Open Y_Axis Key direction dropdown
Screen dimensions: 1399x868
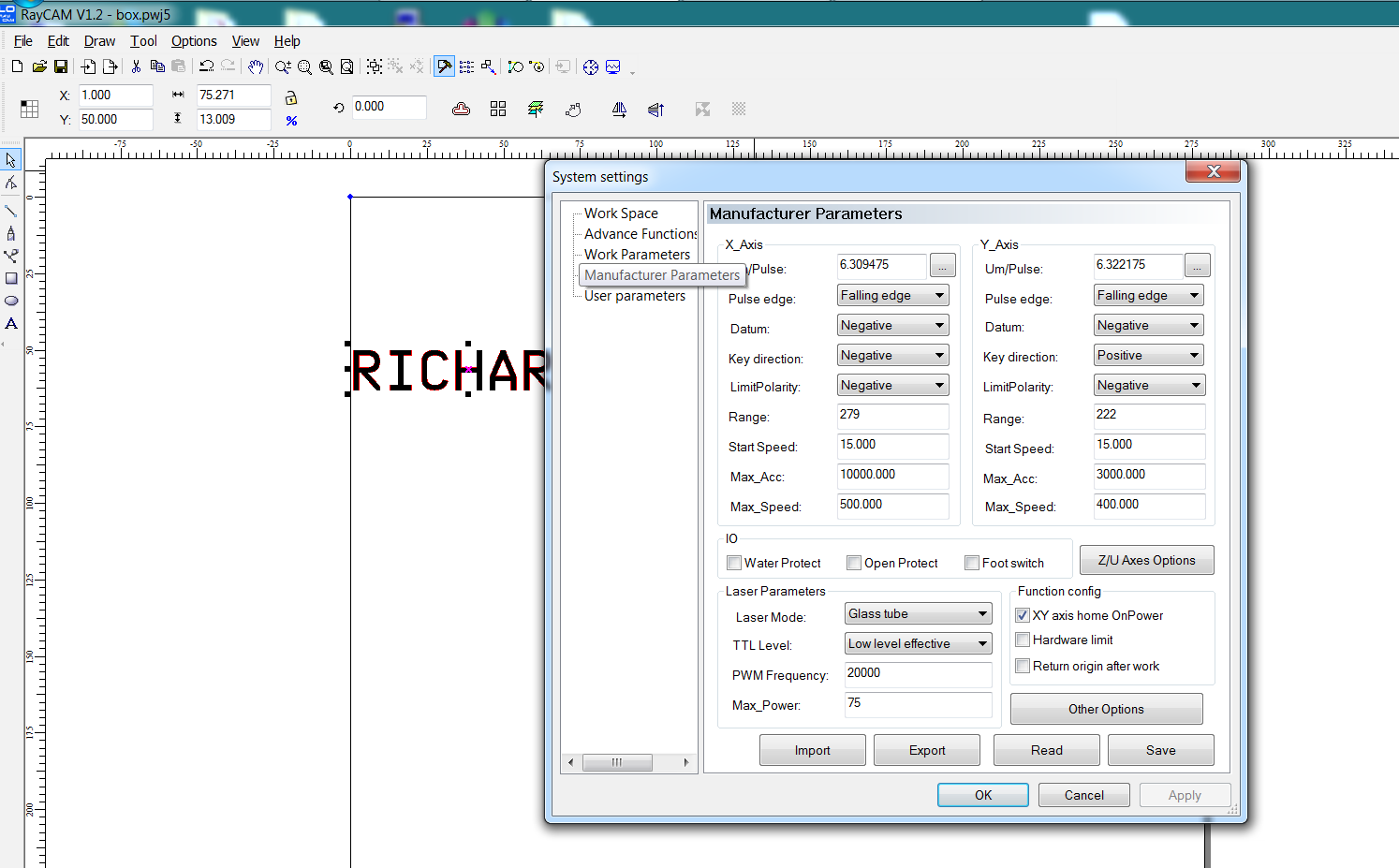point(1149,356)
